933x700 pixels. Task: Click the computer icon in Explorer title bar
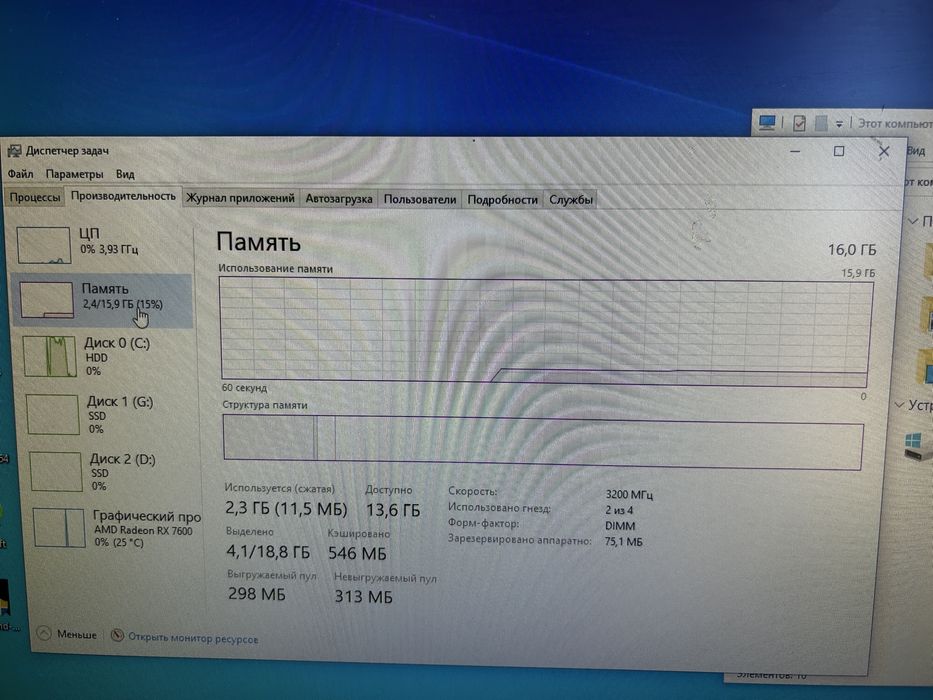pyautogui.click(x=767, y=123)
